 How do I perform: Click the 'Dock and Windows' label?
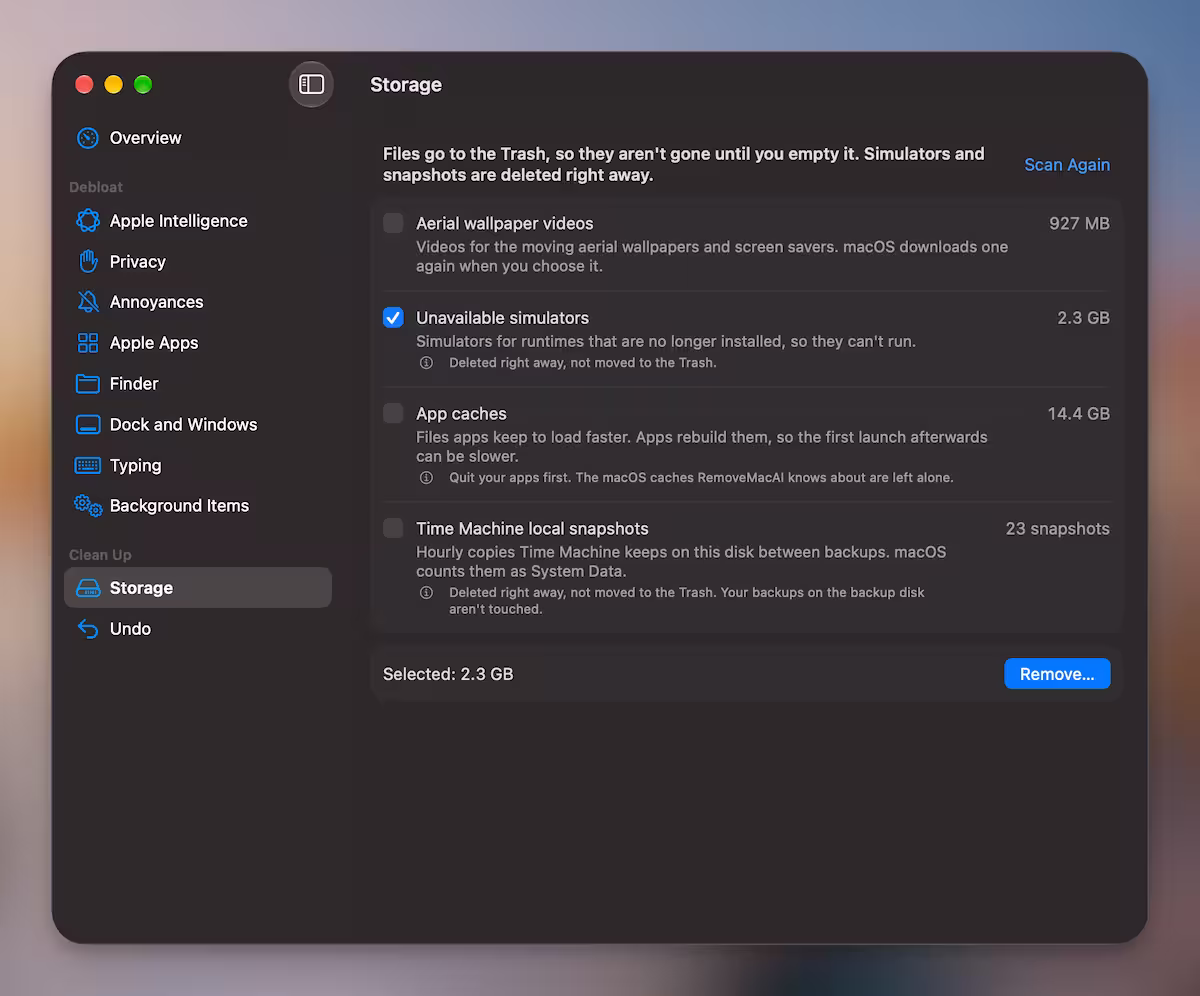184,425
